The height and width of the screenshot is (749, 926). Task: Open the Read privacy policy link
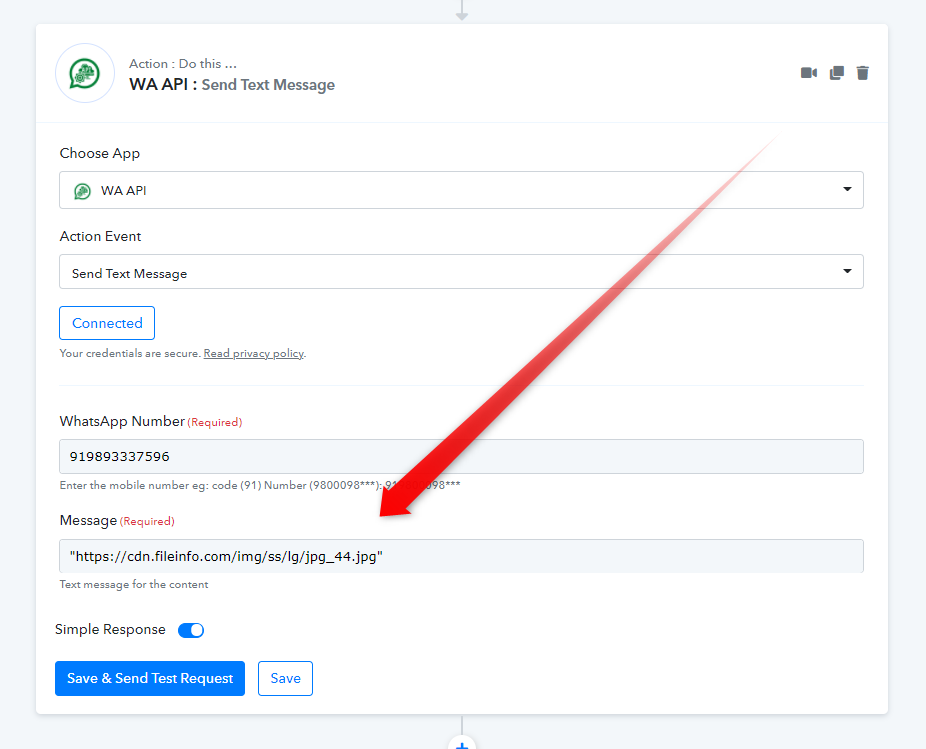click(253, 354)
